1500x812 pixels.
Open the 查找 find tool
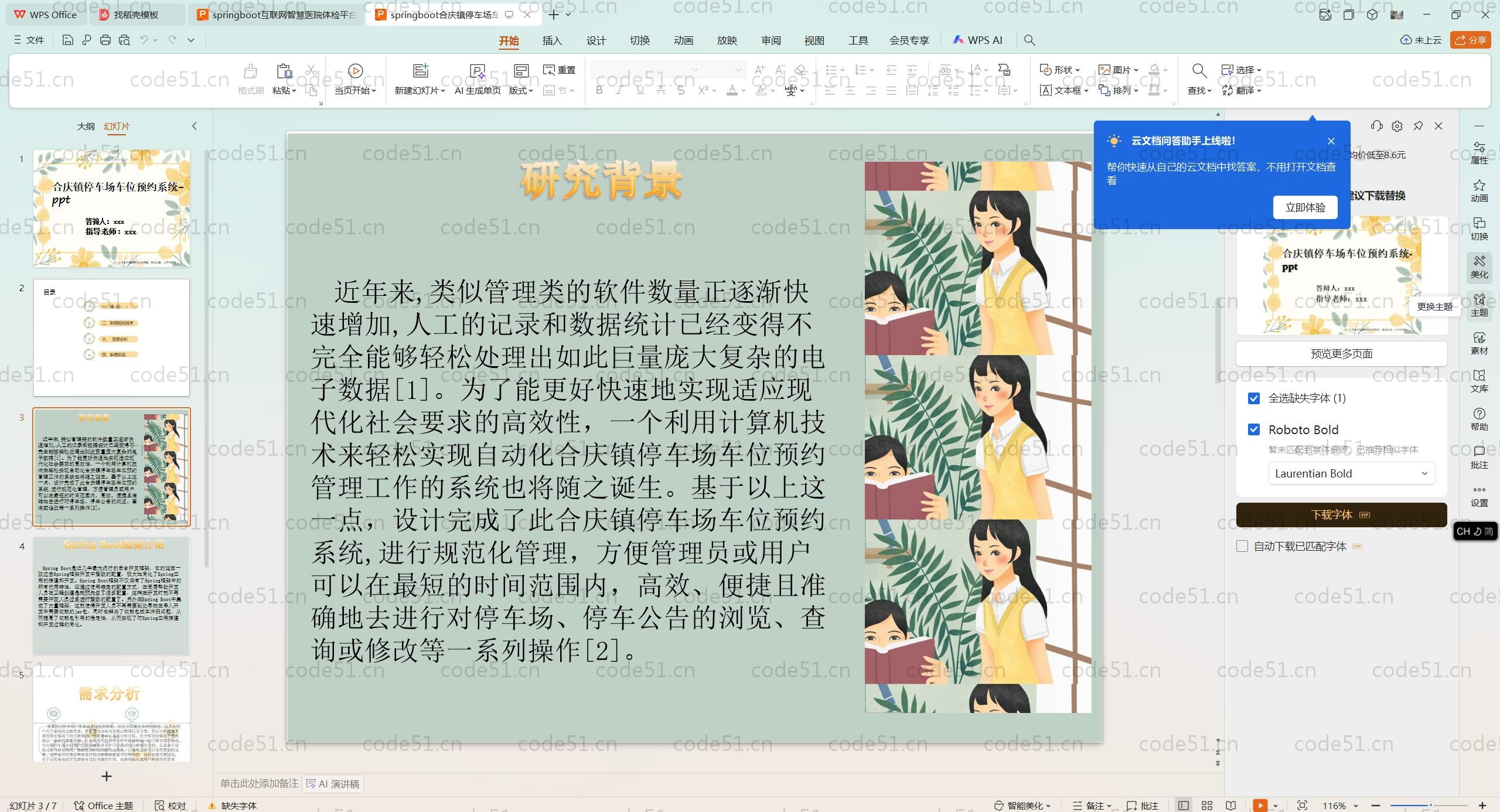point(1199,71)
